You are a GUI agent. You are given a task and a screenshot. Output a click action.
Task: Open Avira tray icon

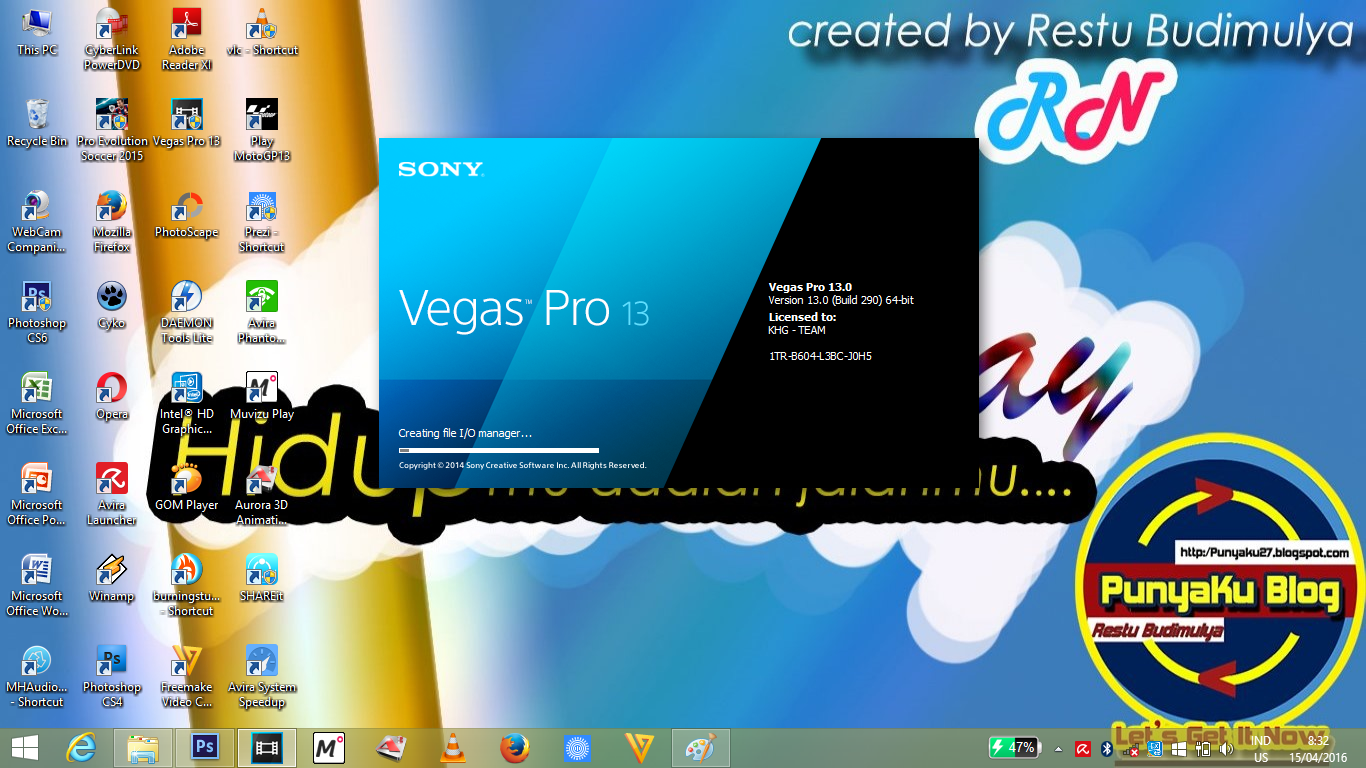coord(1082,749)
